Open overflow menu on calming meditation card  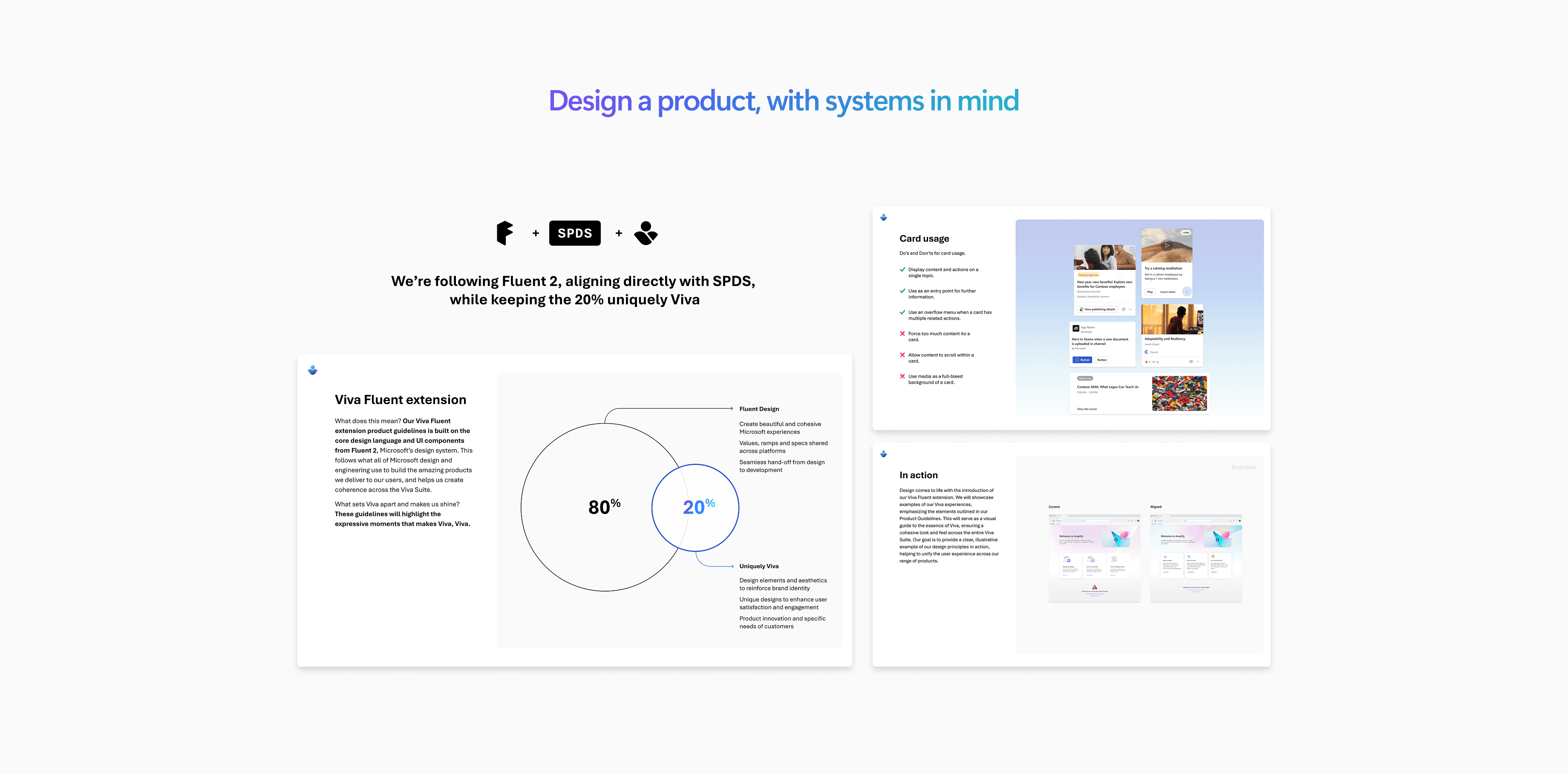tap(1187, 292)
